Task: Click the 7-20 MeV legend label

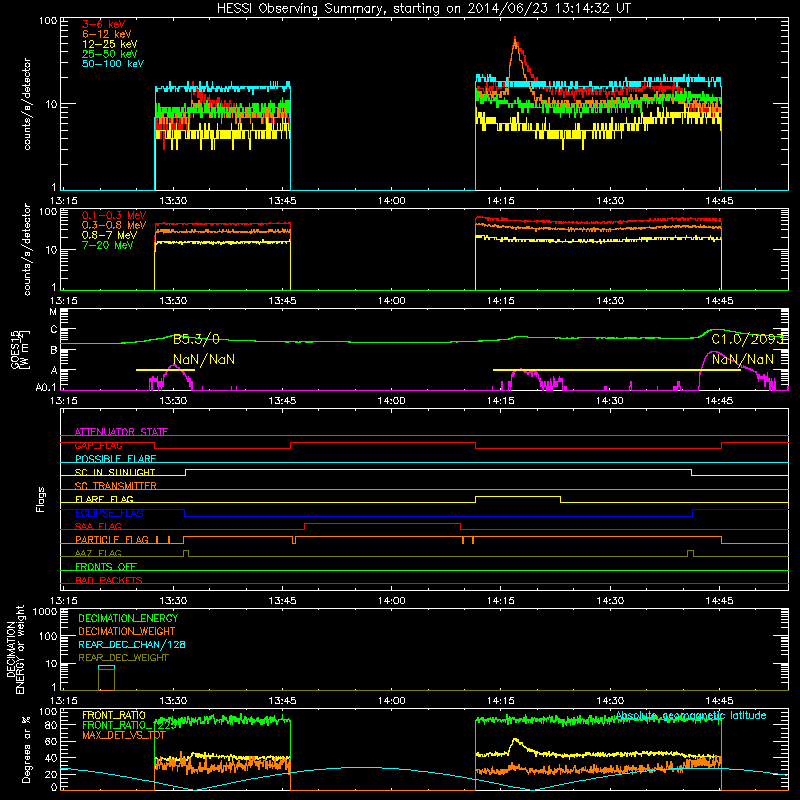Action: 108,245
